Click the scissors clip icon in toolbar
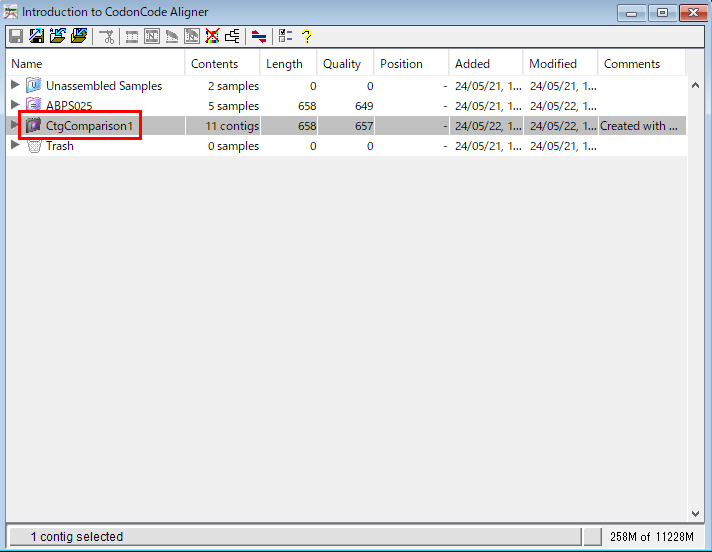 tap(106, 37)
